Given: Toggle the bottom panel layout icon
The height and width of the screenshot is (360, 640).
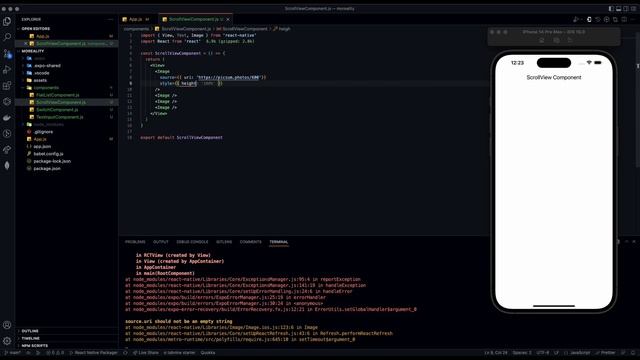Looking at the screenshot, I should 618,9.
